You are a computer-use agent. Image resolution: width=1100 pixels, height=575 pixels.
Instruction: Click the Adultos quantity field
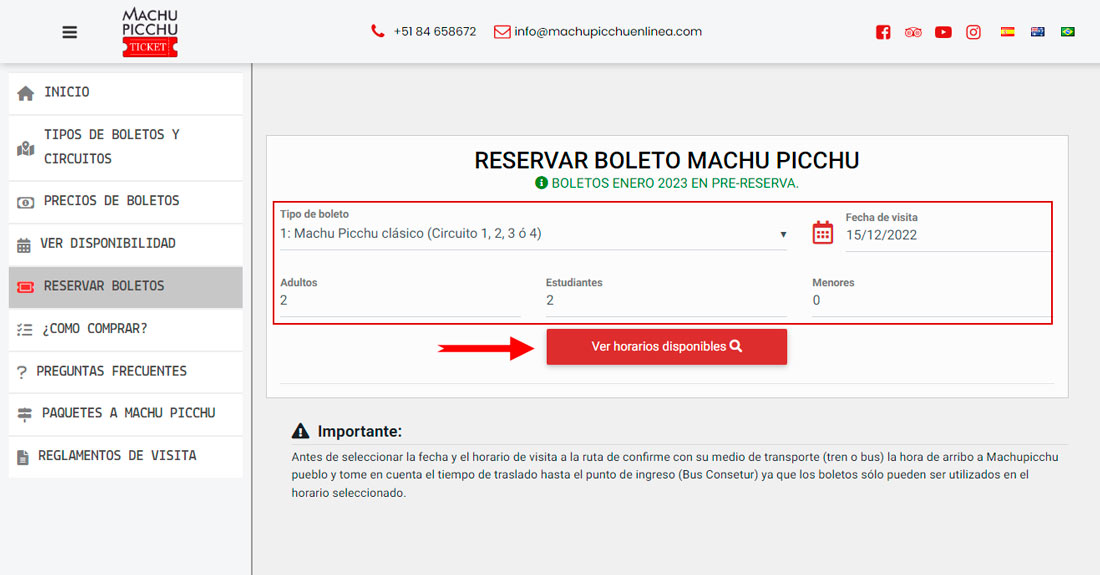click(x=400, y=301)
